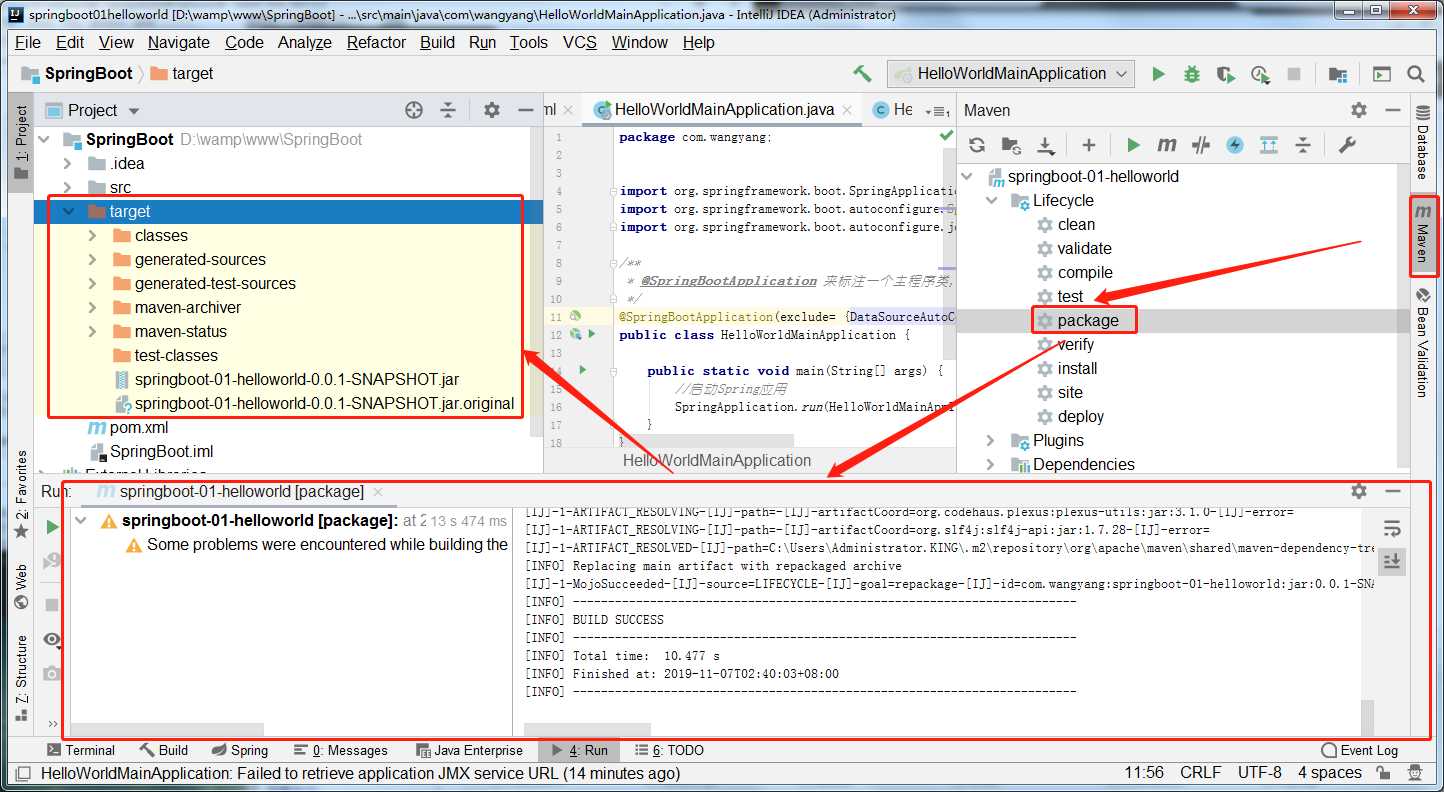Screen dimensions: 1444x792
Task: Open Project panel gear settings
Action: tap(492, 110)
